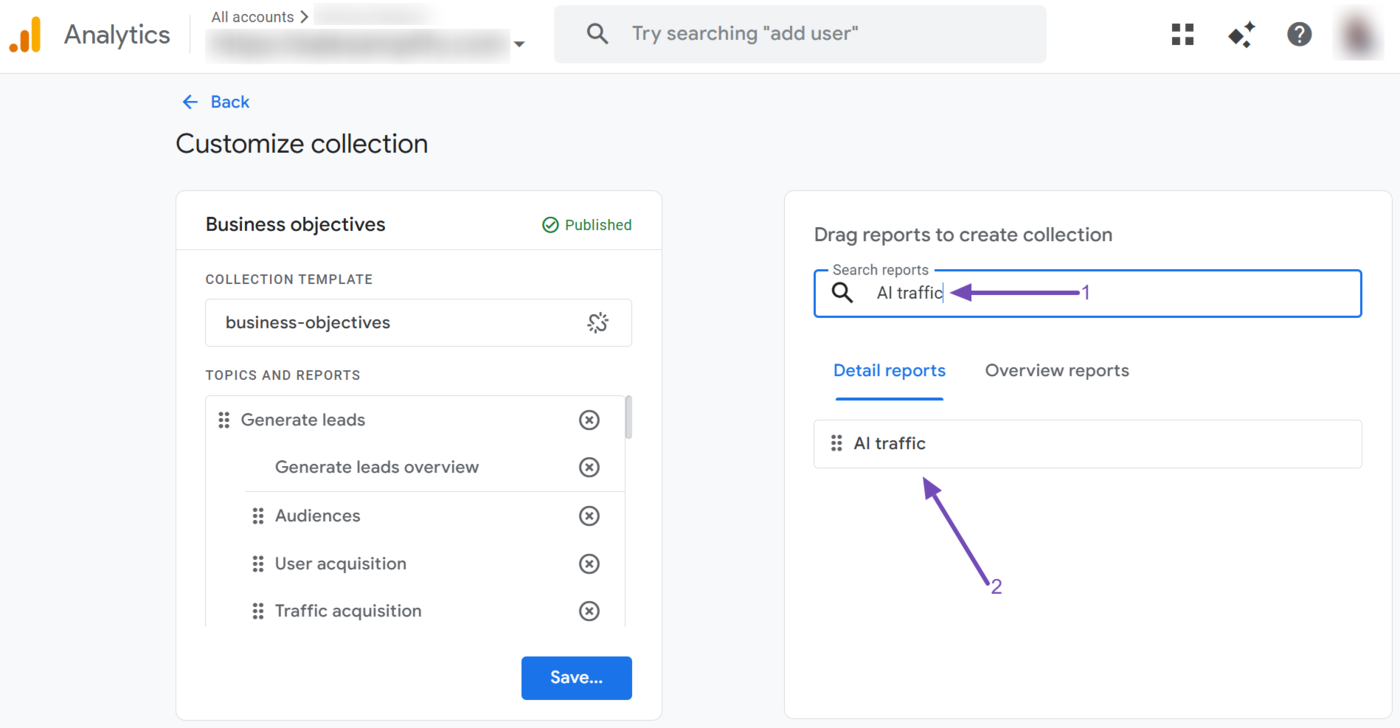This screenshot has height=728, width=1400.
Task: Click the regenerate icon beside business-objectives template
Action: [598, 322]
